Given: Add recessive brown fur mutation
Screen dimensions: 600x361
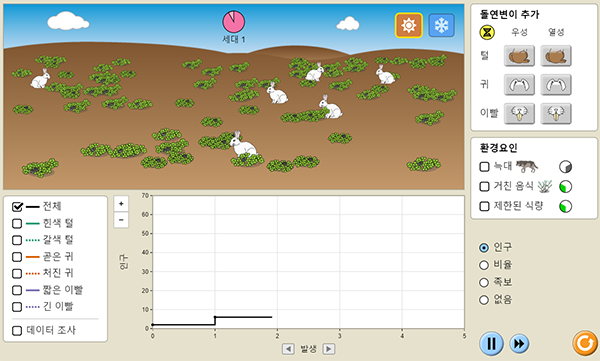Looking at the screenshot, I should [x=556, y=56].
